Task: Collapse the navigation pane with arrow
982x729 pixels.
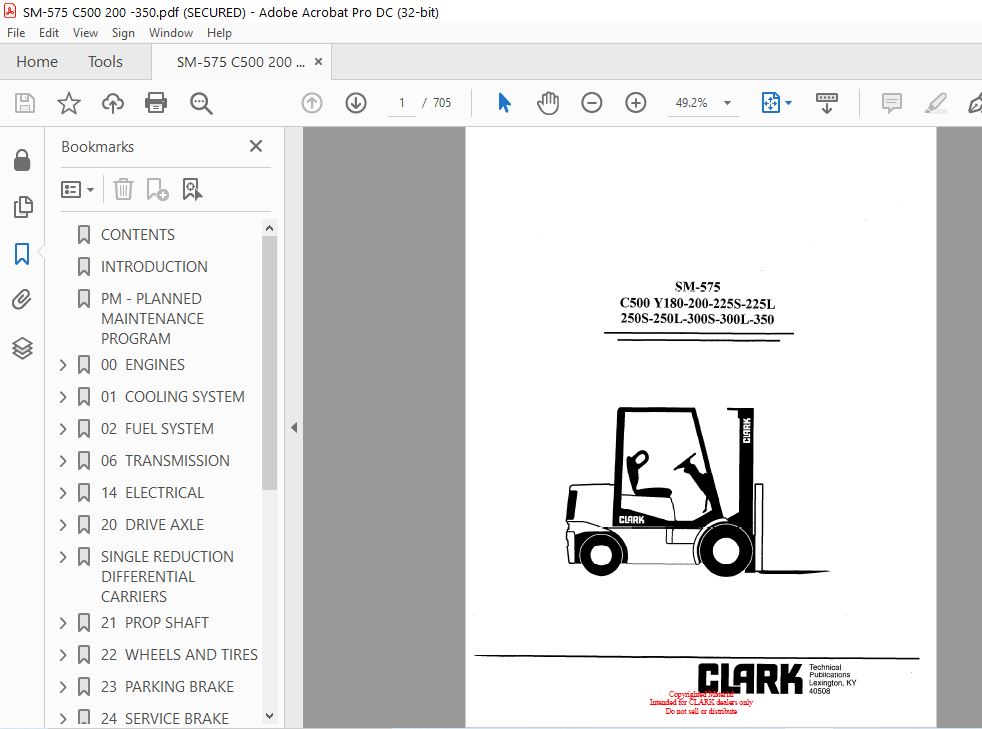Action: click(x=294, y=428)
